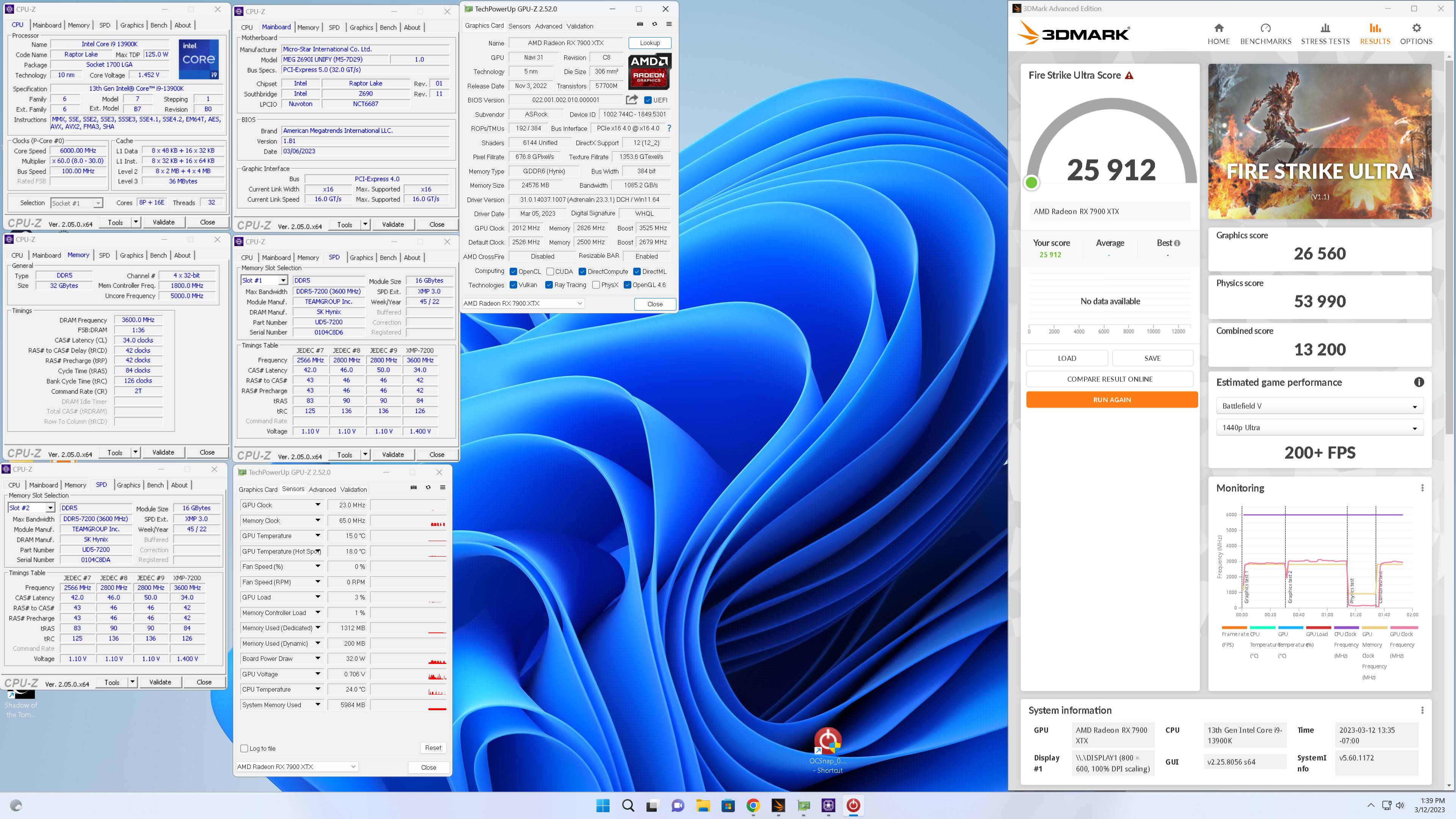Viewport: 1456px width, 819px height.
Task: Click Validate button in CPU-Z CPU window
Action: (x=163, y=222)
